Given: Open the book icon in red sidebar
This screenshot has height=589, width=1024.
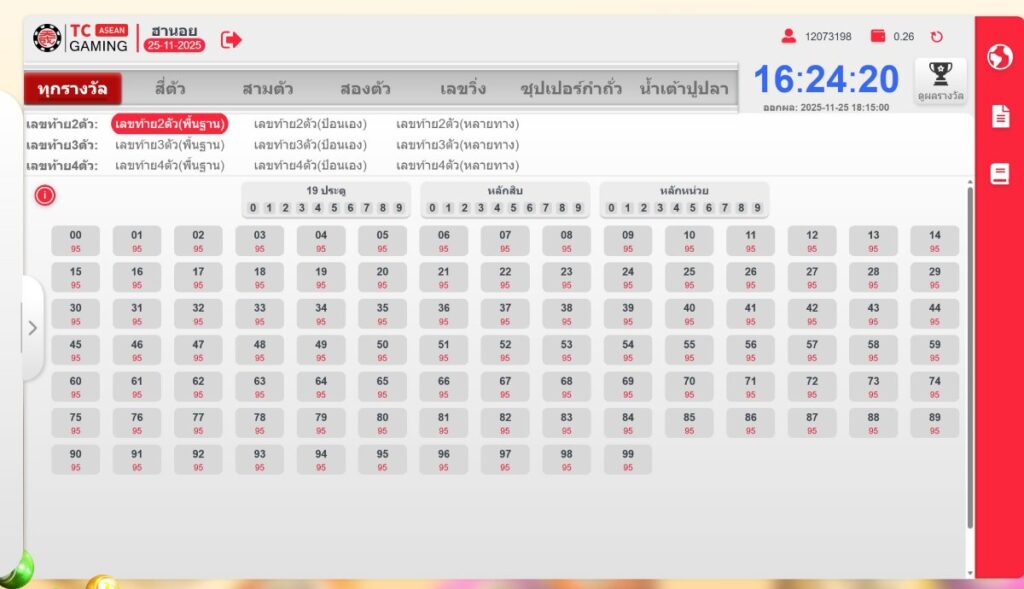Looking at the screenshot, I should [x=1000, y=174].
